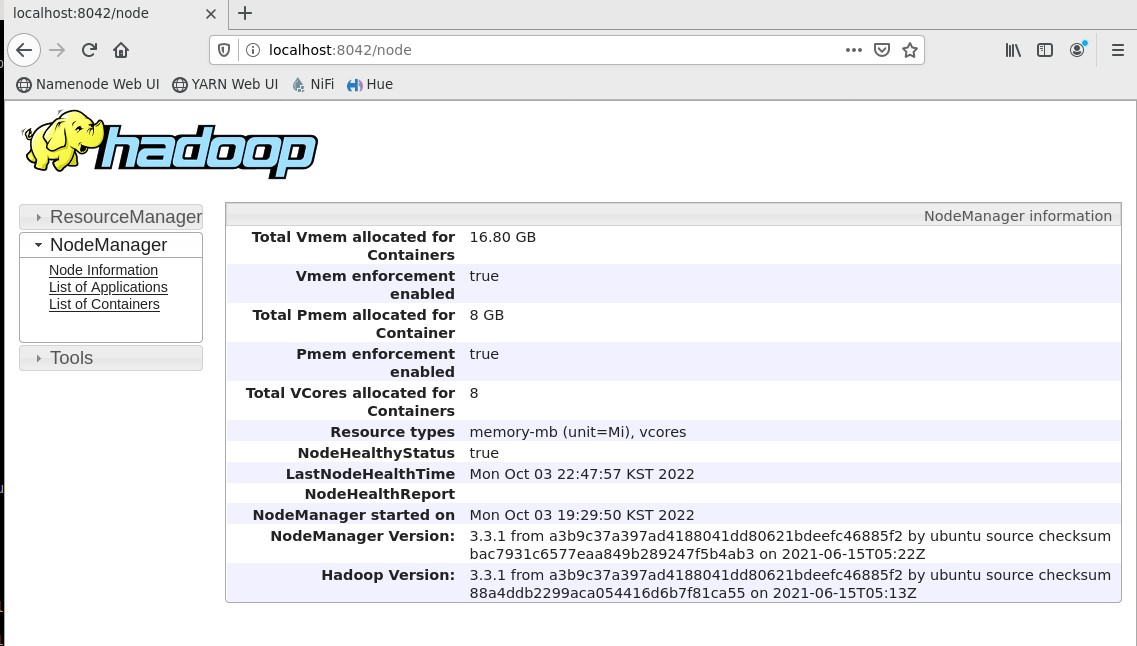Open the List of Containers link
The height and width of the screenshot is (646, 1137).
point(104,305)
